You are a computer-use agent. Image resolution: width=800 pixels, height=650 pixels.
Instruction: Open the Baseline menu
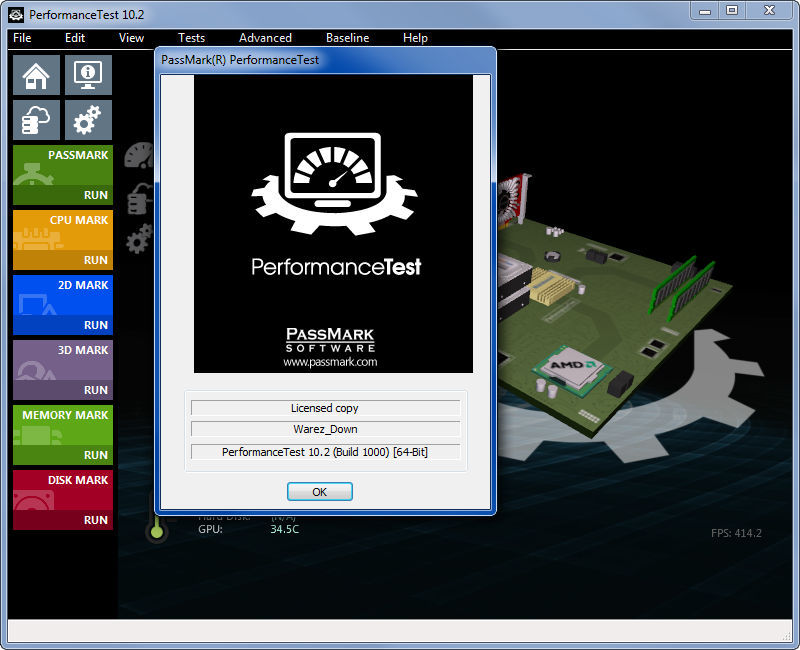point(347,38)
